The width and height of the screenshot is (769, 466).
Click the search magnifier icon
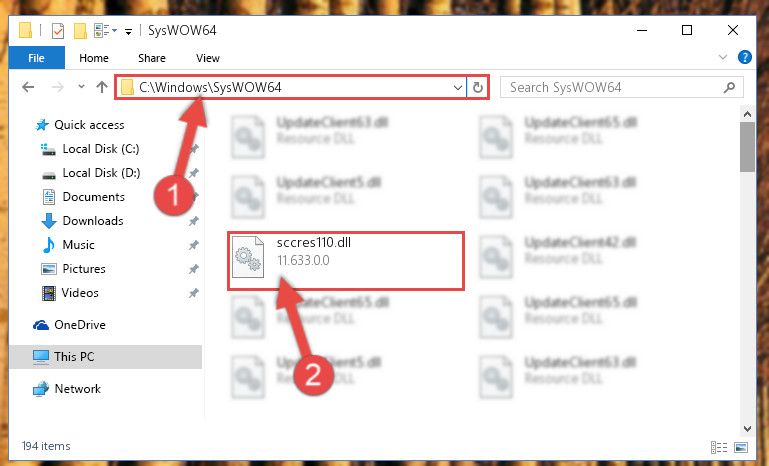click(729, 87)
